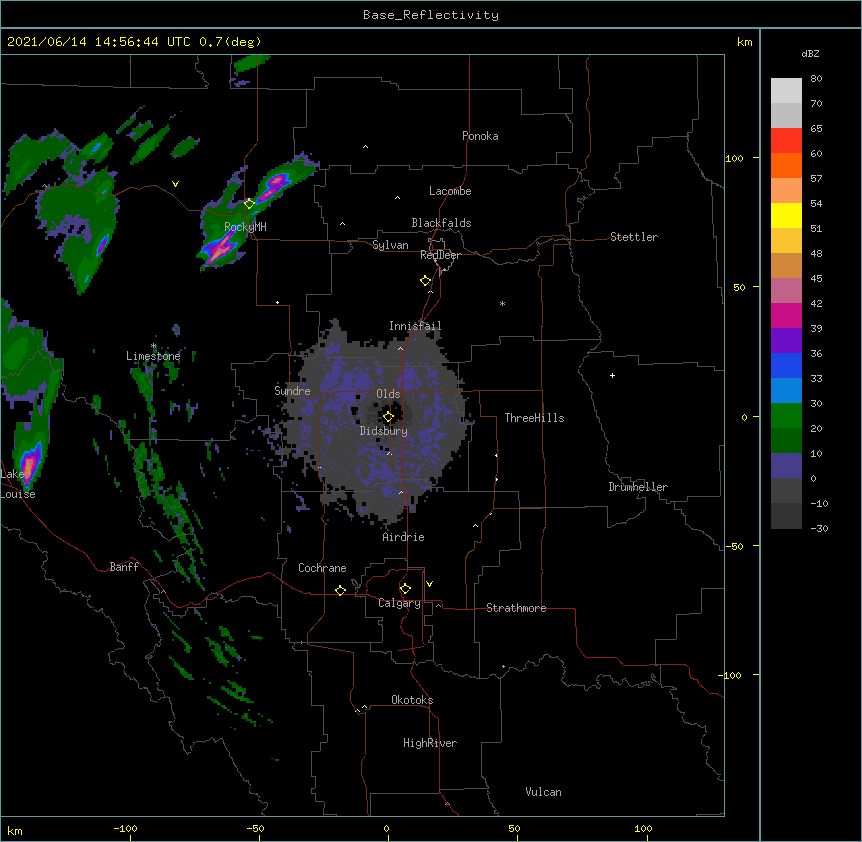Click the Drumheller label
The width and height of the screenshot is (862, 842).
point(638,487)
